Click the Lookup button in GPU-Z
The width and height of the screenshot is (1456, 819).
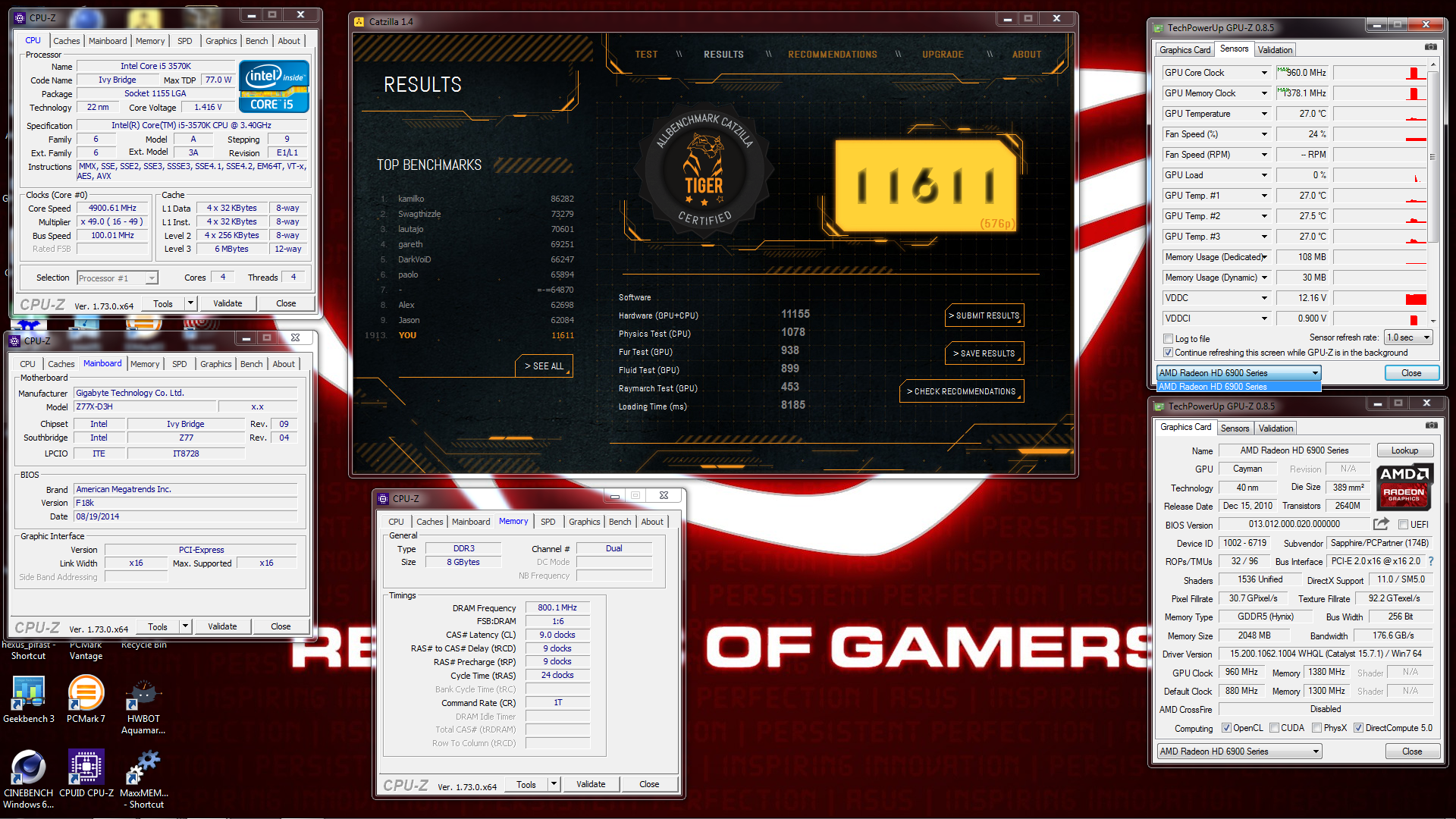point(1404,450)
